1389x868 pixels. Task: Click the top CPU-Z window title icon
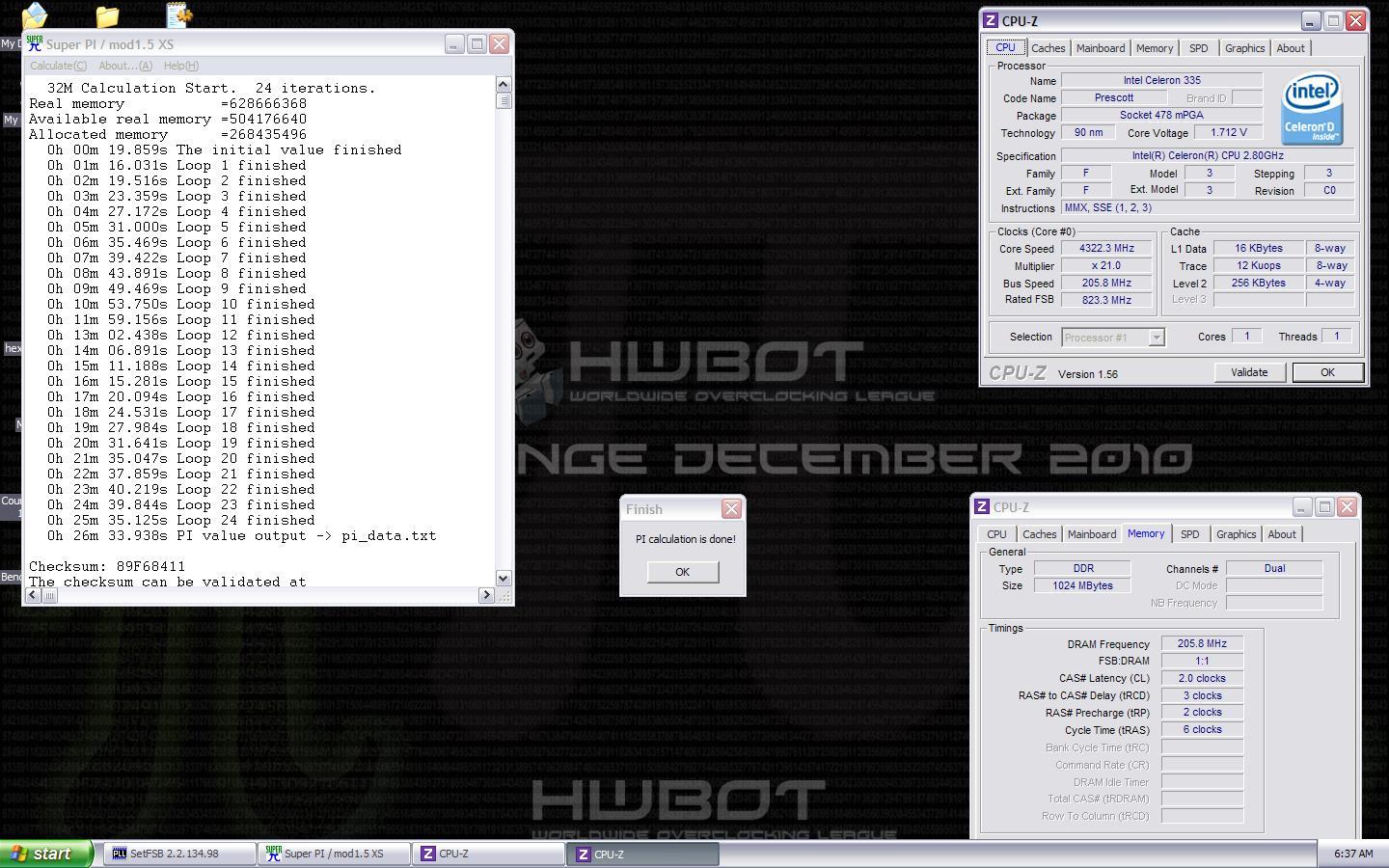[x=991, y=20]
